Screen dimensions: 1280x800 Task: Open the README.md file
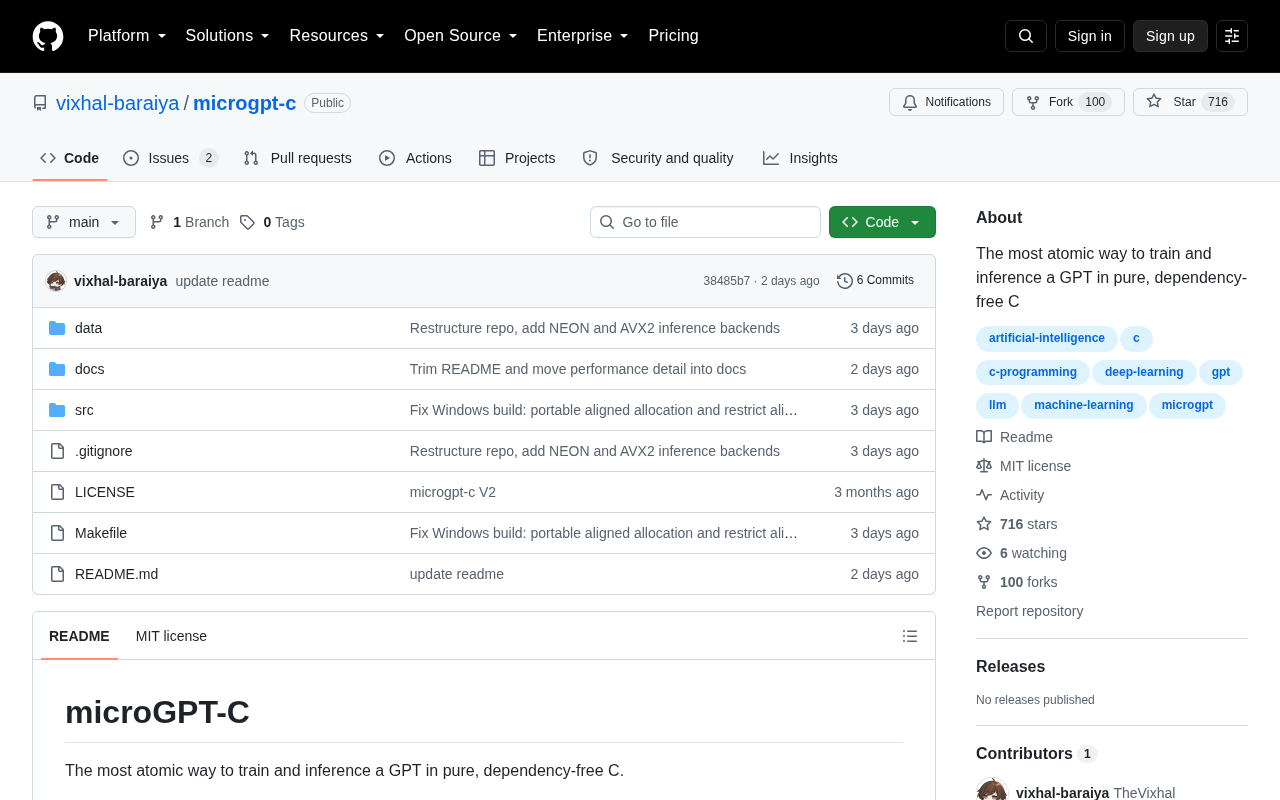(116, 574)
